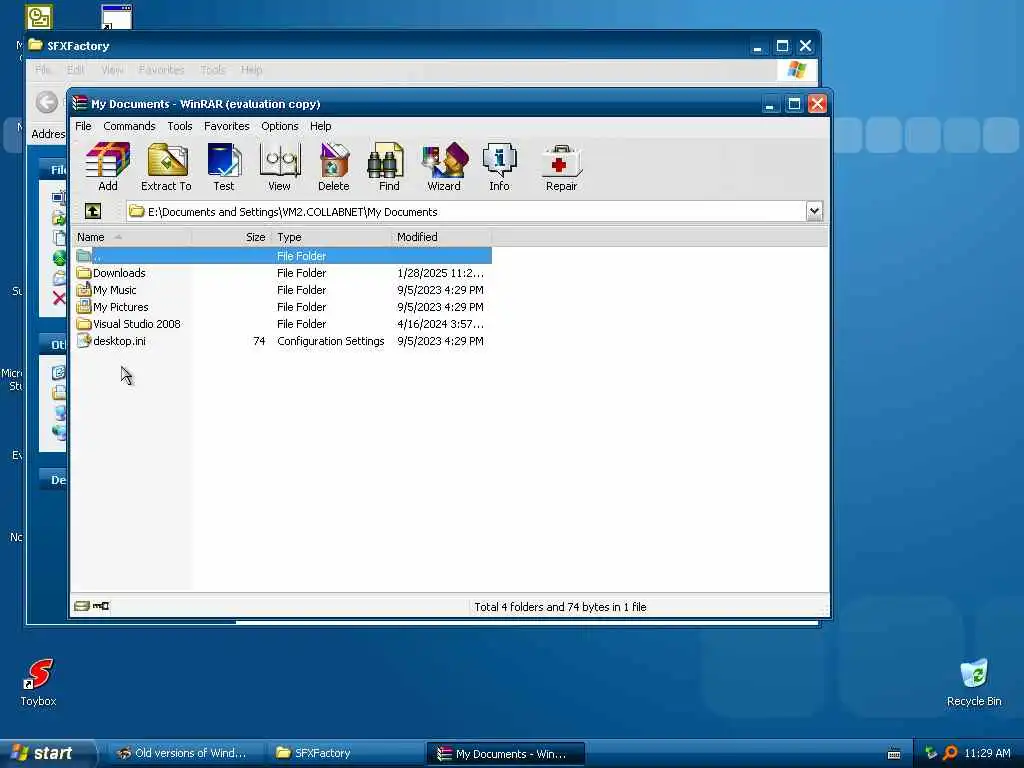Select the parent folder '..' row
Screen dimensions: 1024x768
coord(283,256)
